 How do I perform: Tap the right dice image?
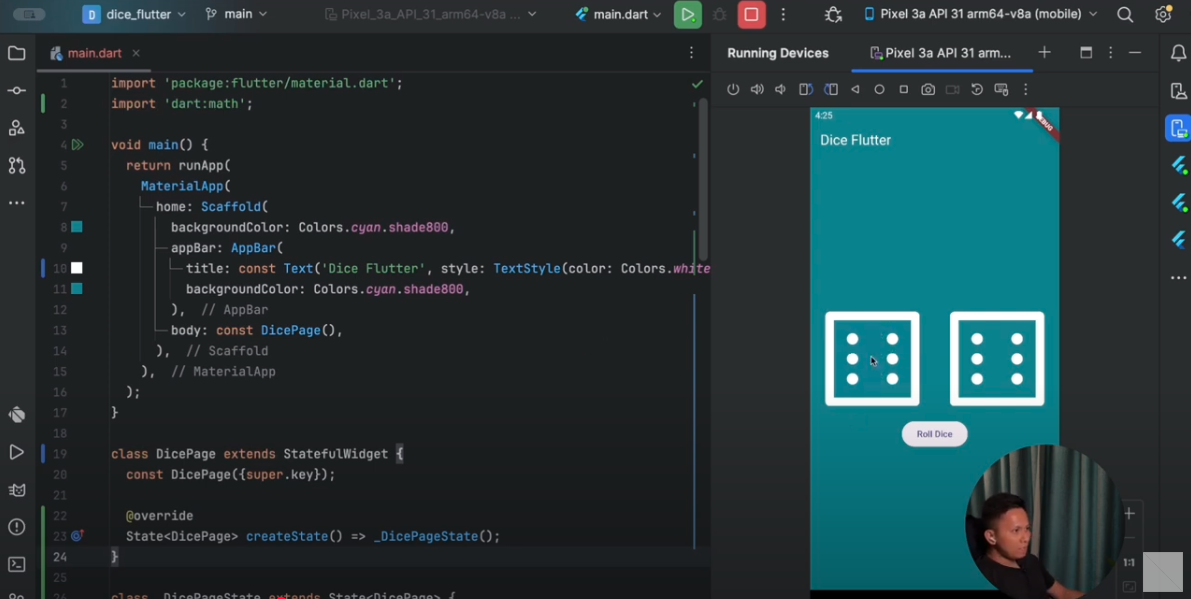tap(997, 358)
